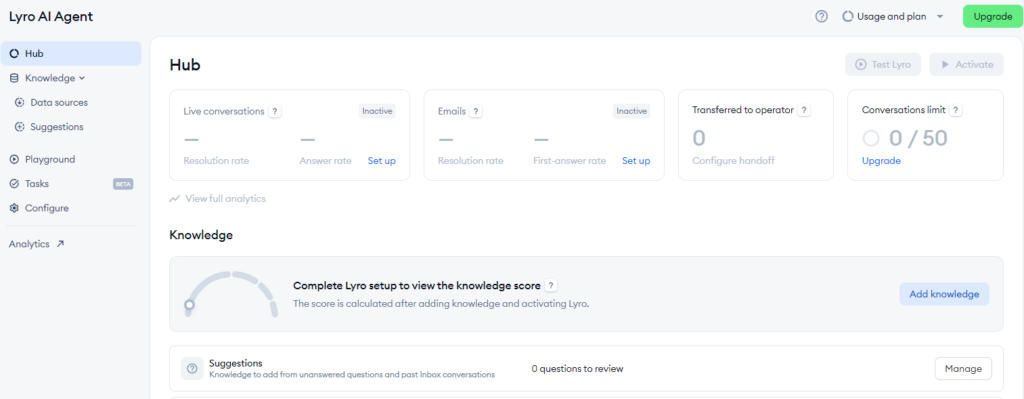Click the Manage button for Suggestions
The width and height of the screenshot is (1024, 399).
pos(963,369)
